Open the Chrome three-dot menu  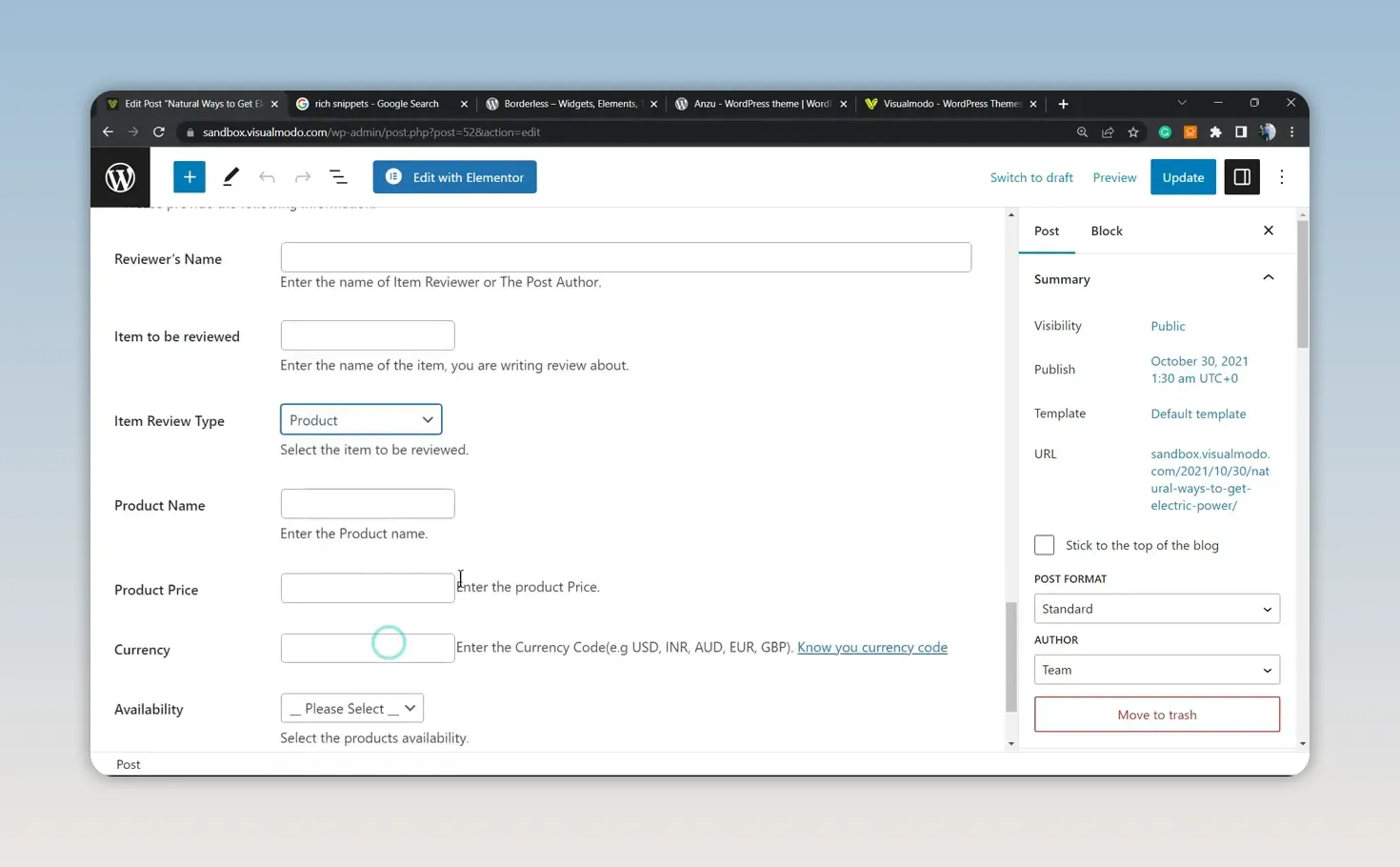tap(1292, 132)
